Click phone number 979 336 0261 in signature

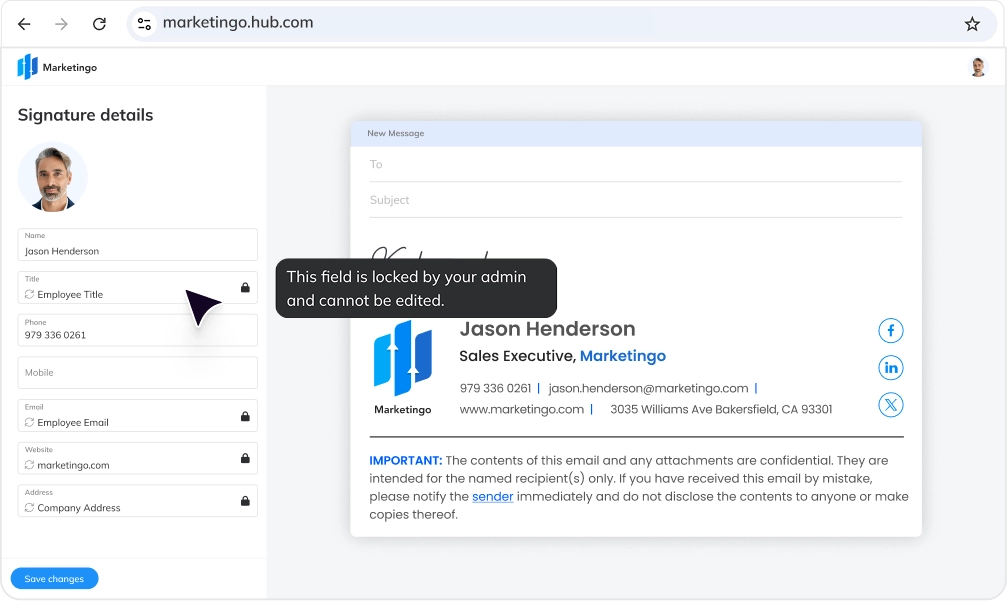pos(495,388)
